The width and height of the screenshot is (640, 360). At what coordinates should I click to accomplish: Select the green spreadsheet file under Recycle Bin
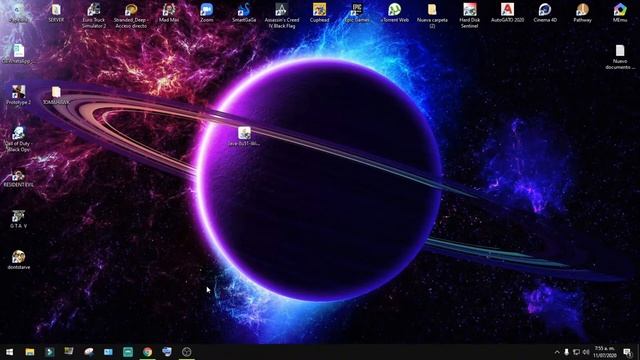coord(18,54)
